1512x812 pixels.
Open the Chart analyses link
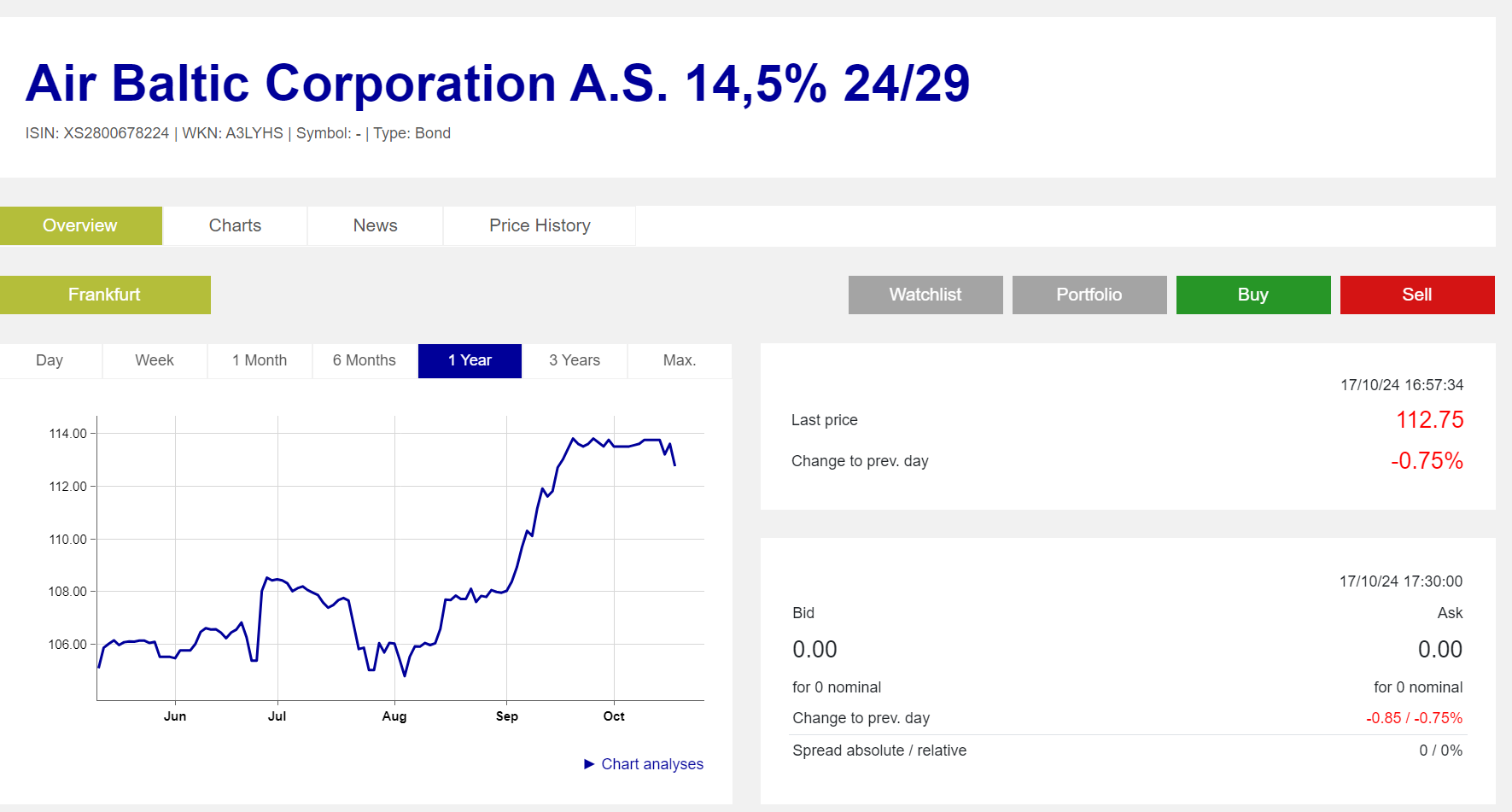coord(652,764)
